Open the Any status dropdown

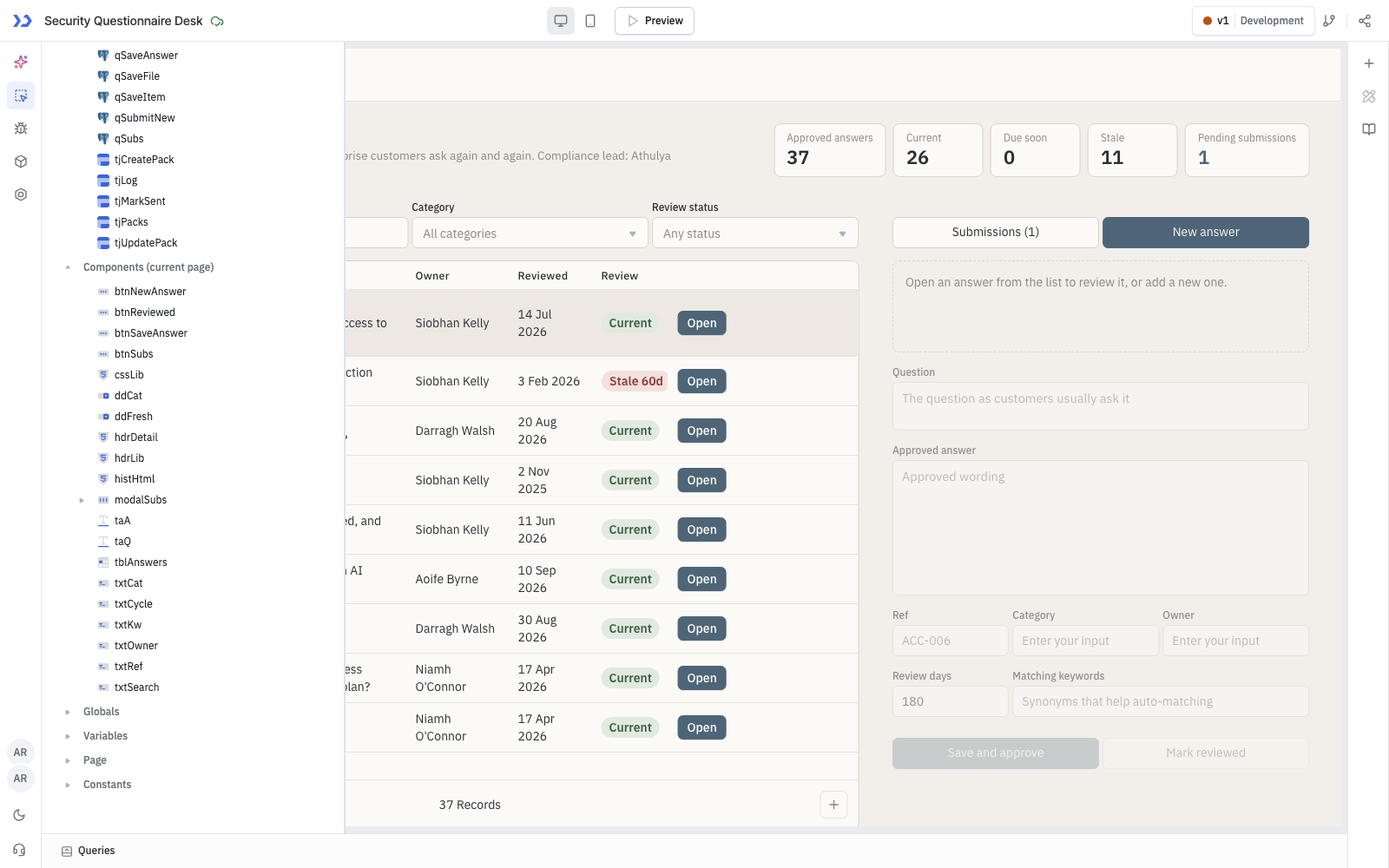[755, 233]
